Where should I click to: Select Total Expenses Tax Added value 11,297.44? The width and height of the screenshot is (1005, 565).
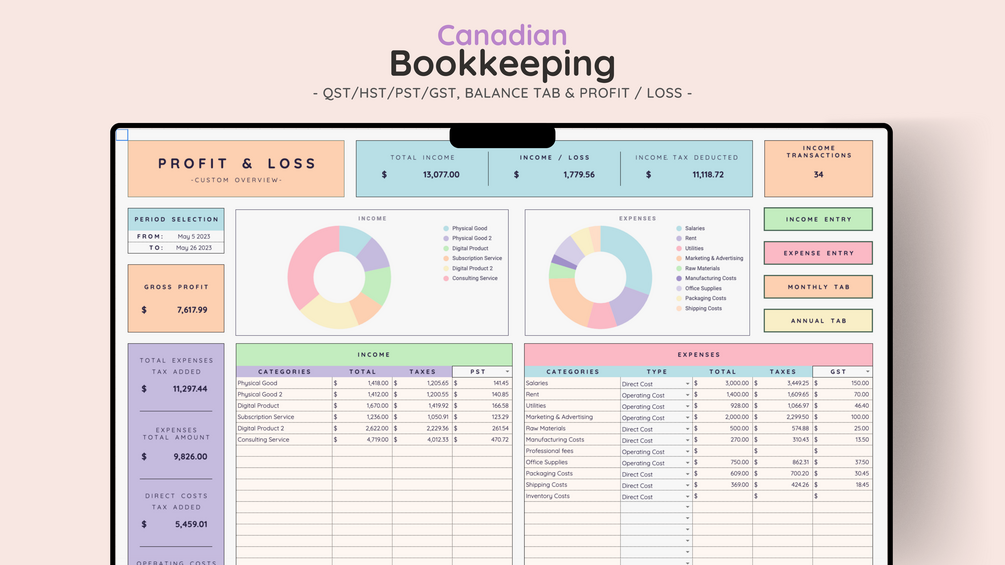pyautogui.click(x=190, y=389)
